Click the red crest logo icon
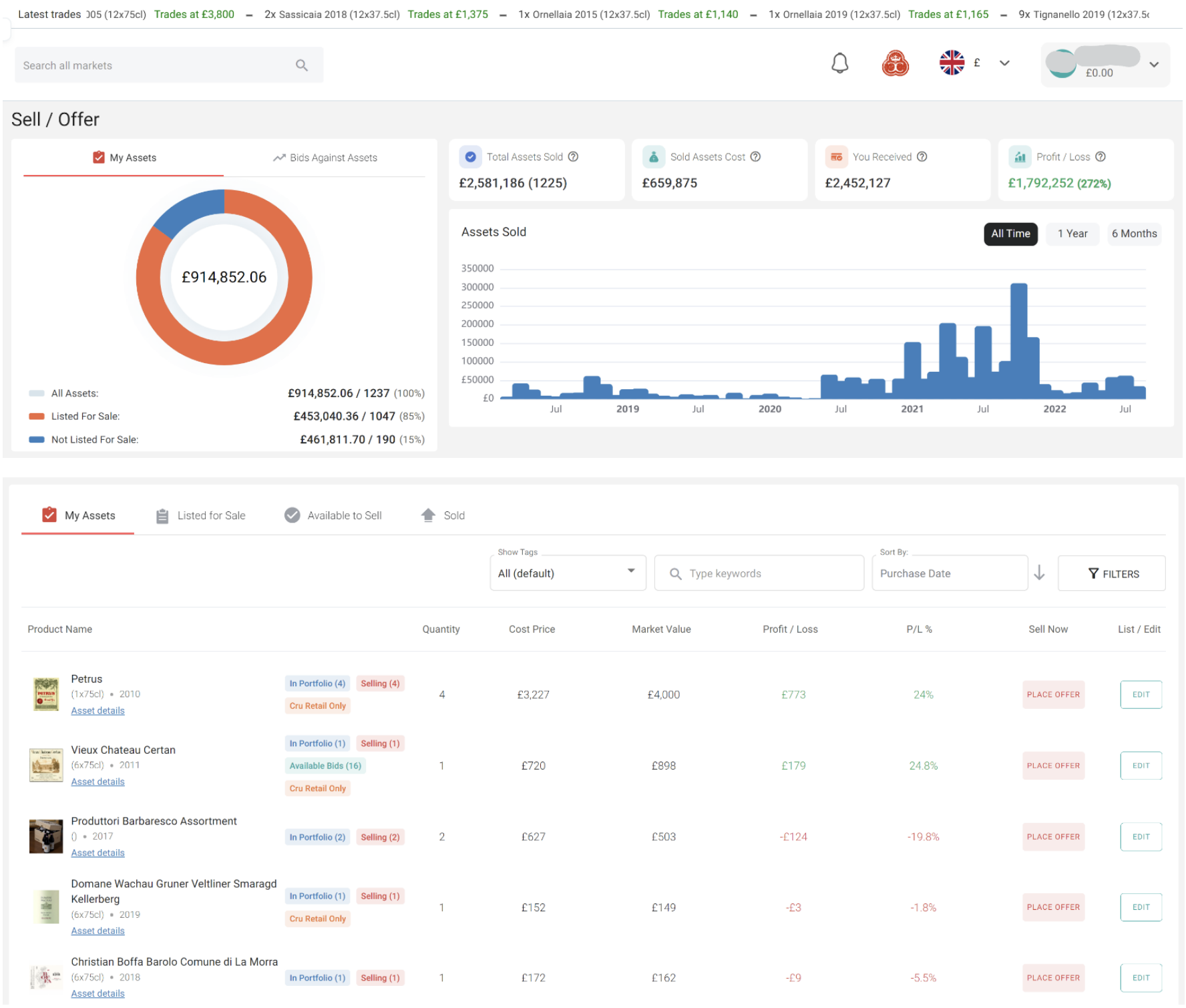 [x=895, y=63]
